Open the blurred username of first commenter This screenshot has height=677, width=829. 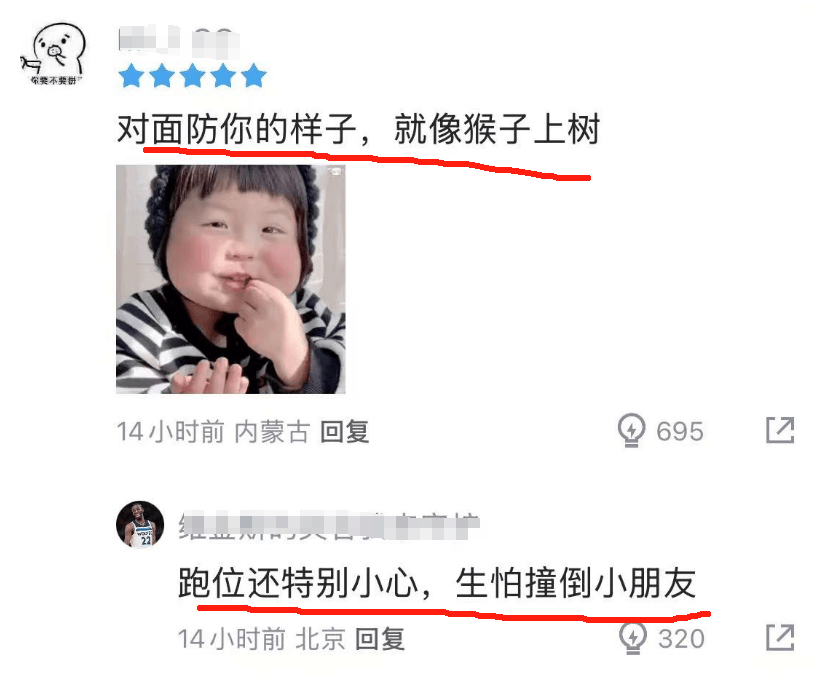[x=179, y=40]
